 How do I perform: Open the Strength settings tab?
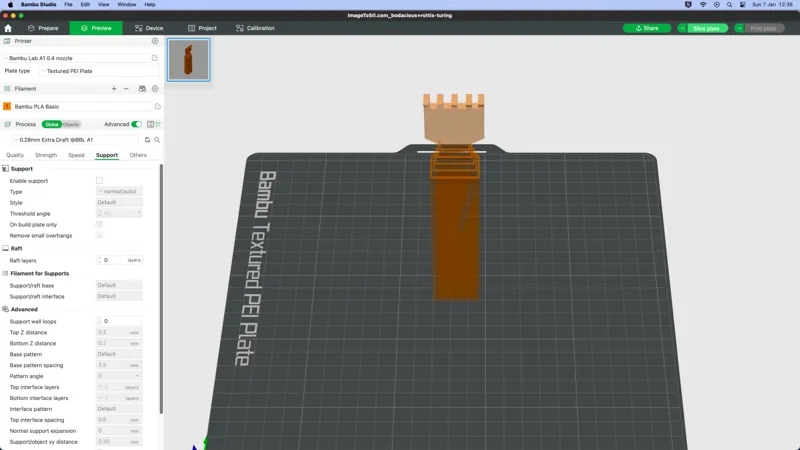click(46, 155)
